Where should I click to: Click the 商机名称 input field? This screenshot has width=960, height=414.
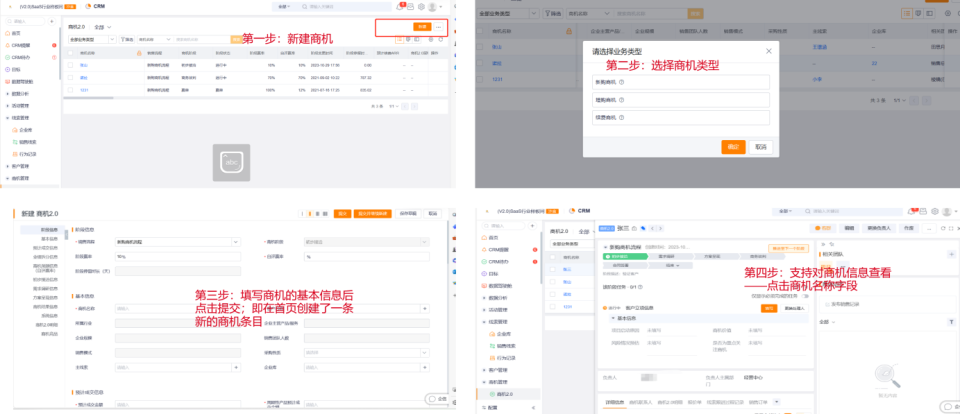coord(178,308)
